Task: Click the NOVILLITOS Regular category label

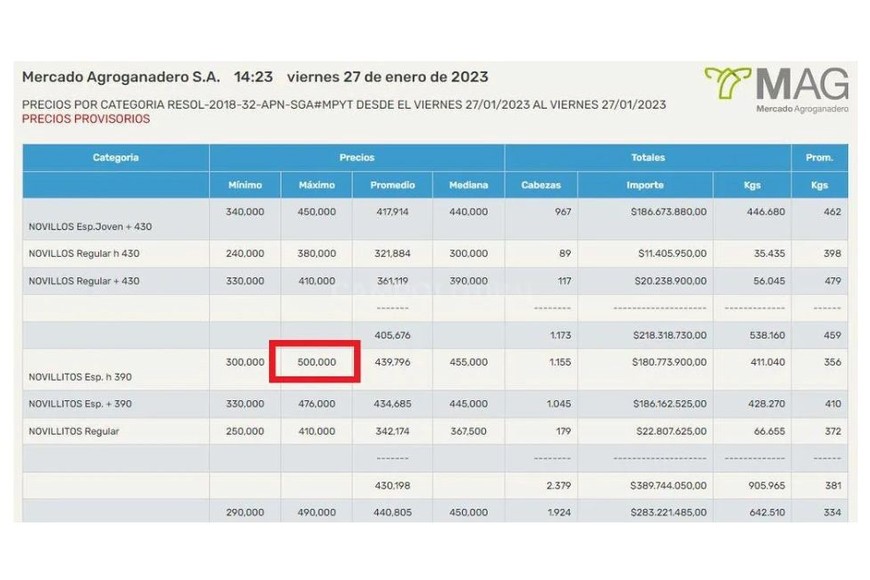Action: [x=74, y=431]
